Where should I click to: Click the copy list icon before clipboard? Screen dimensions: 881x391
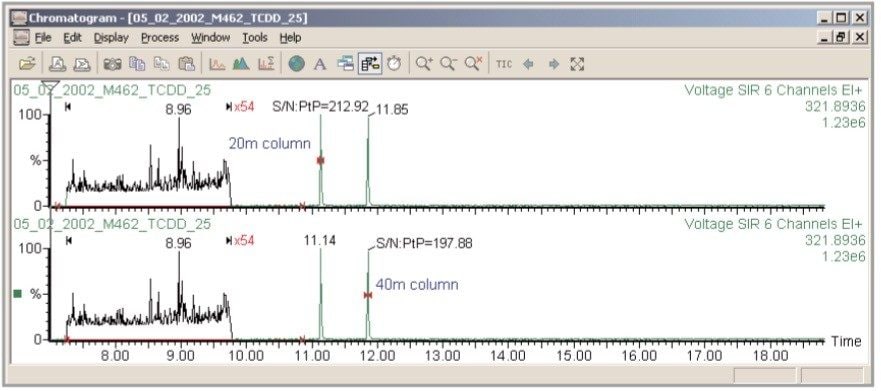click(162, 64)
